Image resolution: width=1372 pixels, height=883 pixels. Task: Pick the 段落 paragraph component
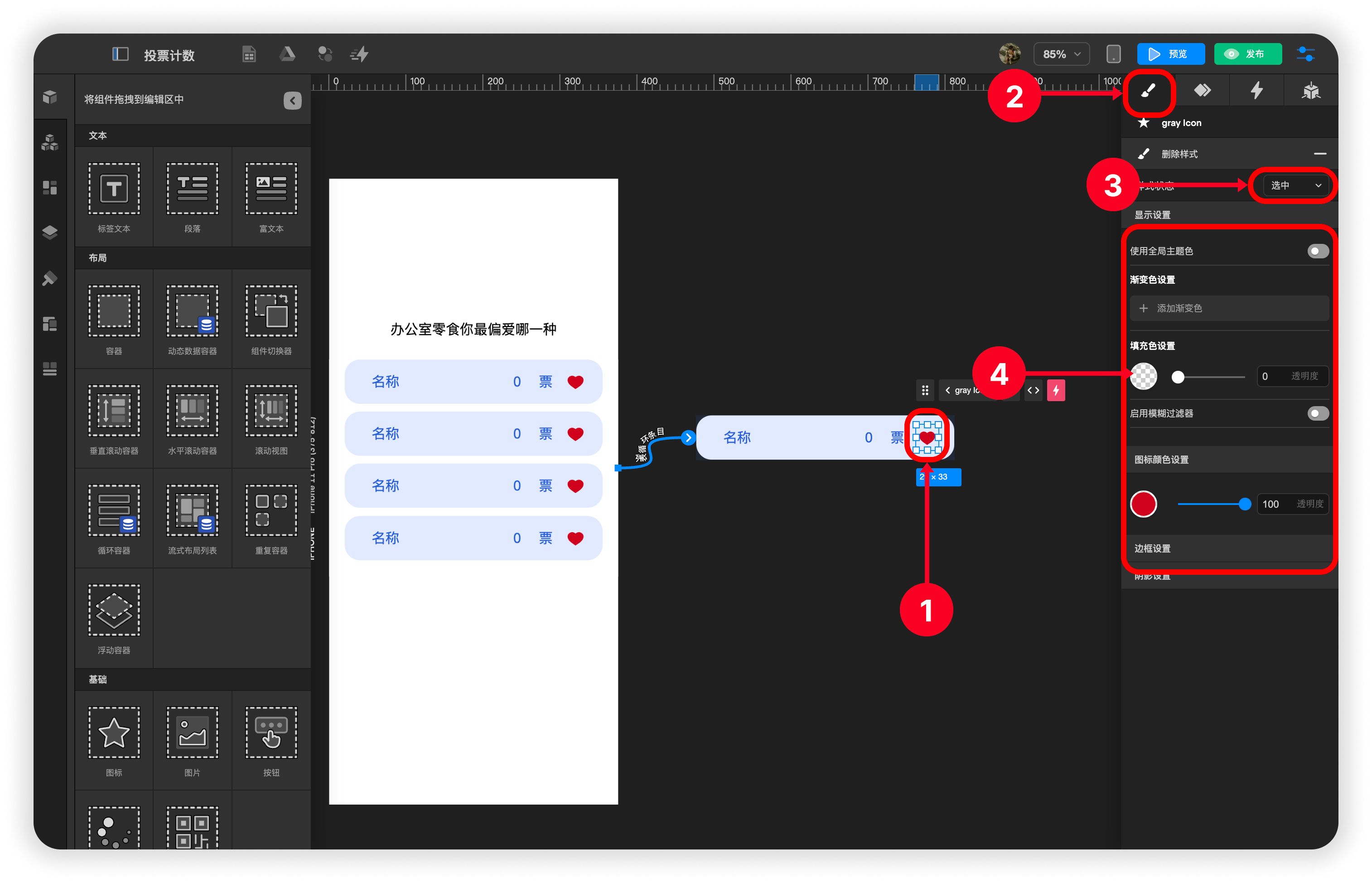click(192, 197)
